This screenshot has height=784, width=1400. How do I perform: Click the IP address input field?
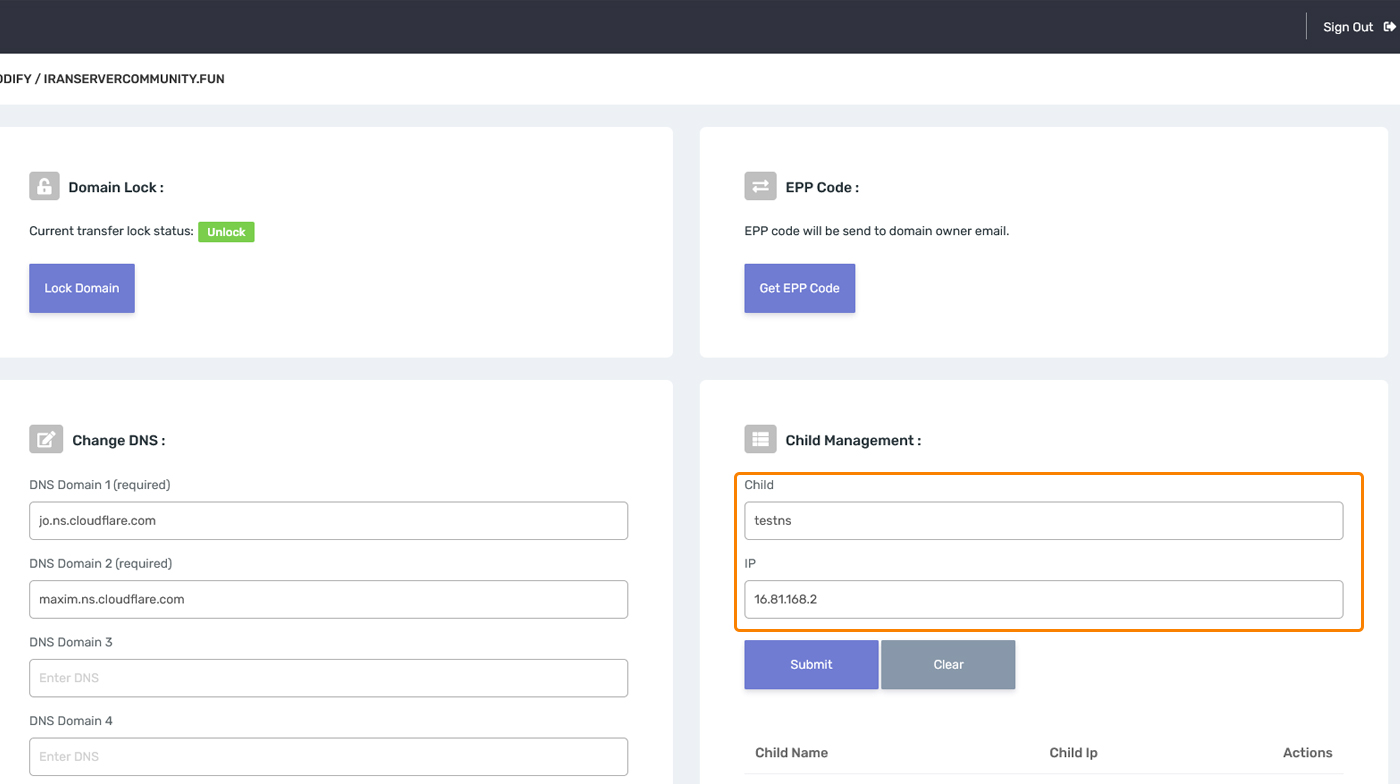point(1043,600)
